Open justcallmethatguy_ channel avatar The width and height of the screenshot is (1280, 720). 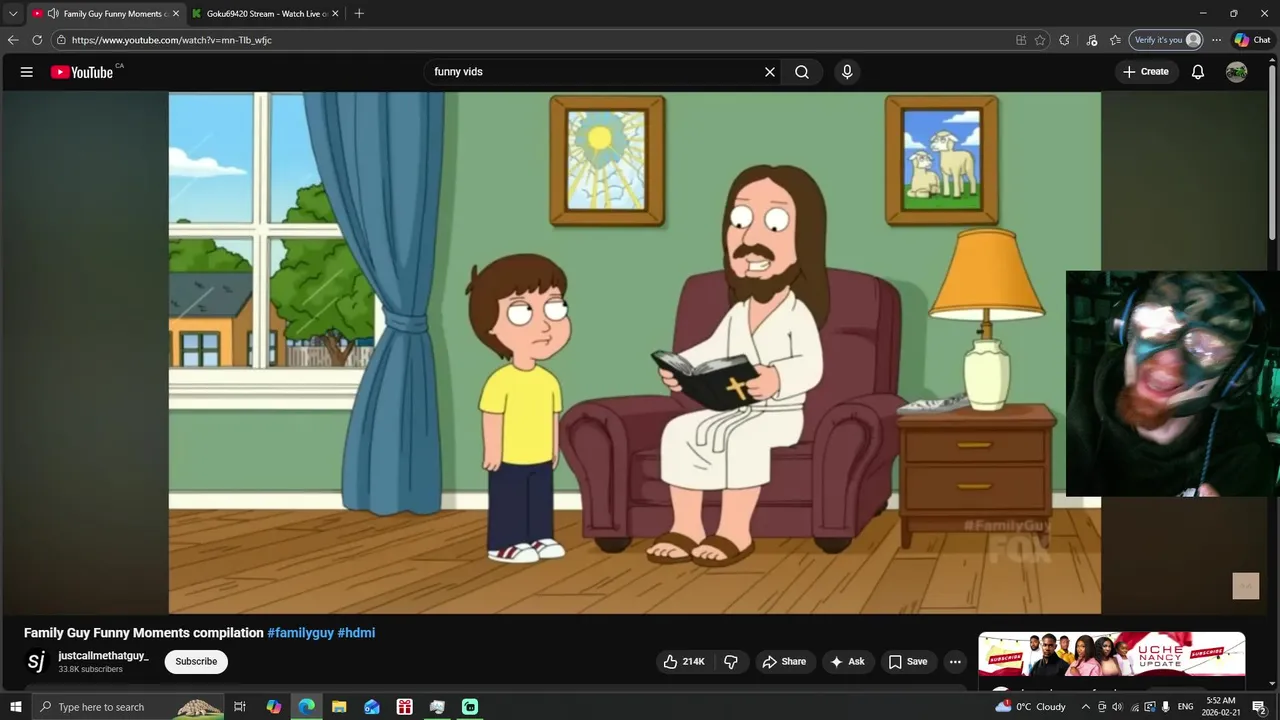pos(36,662)
